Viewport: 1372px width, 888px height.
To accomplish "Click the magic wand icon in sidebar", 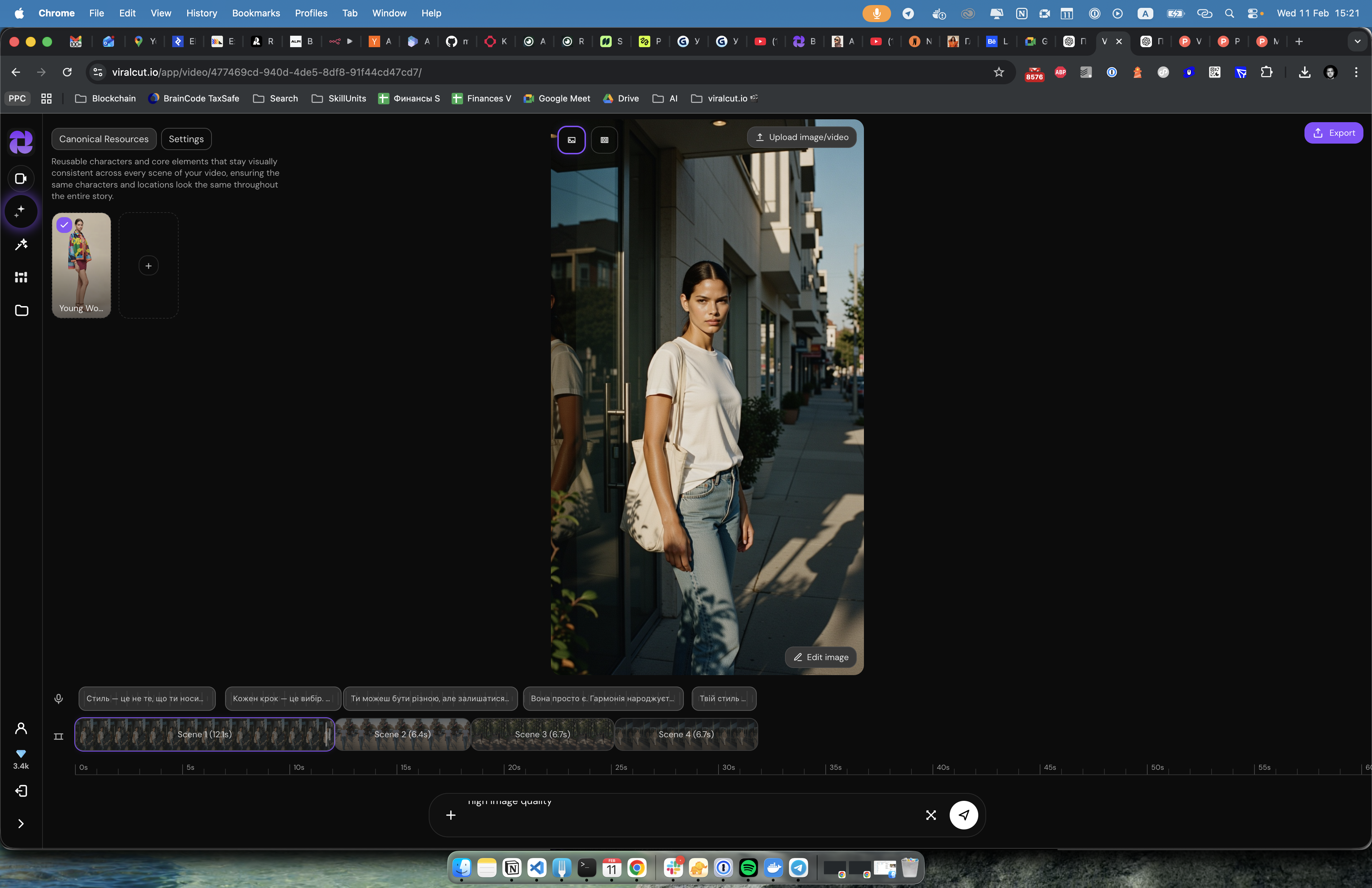I will coord(21,245).
